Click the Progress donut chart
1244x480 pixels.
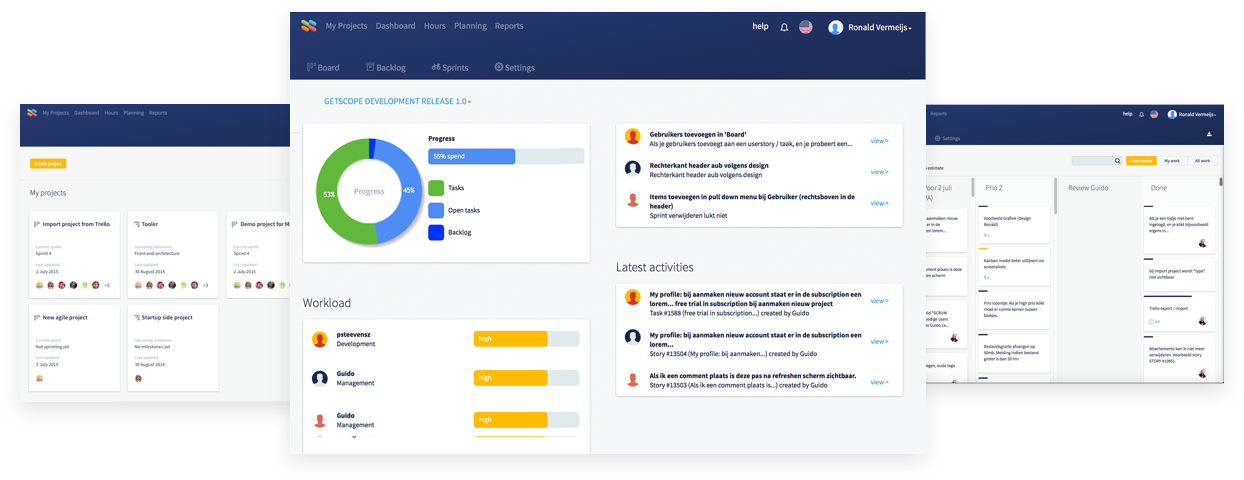[x=369, y=191]
